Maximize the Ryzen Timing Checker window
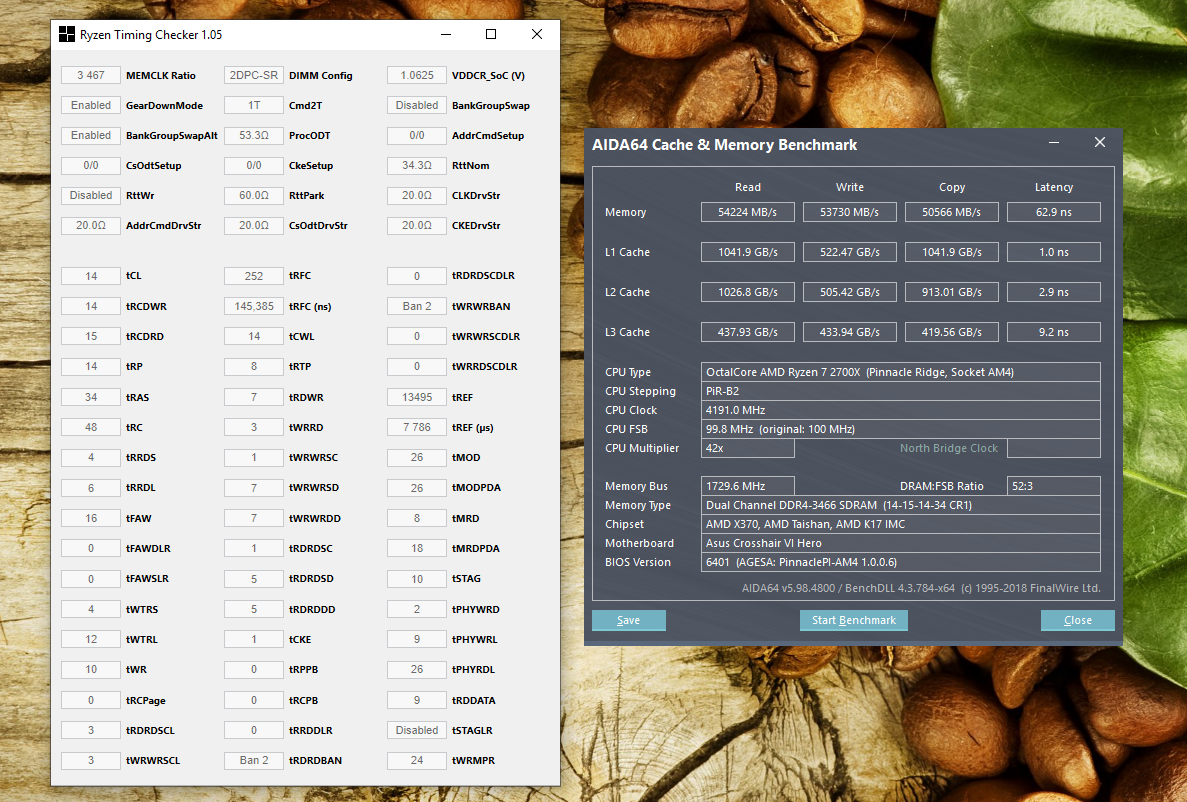This screenshot has width=1187, height=802. coord(491,34)
